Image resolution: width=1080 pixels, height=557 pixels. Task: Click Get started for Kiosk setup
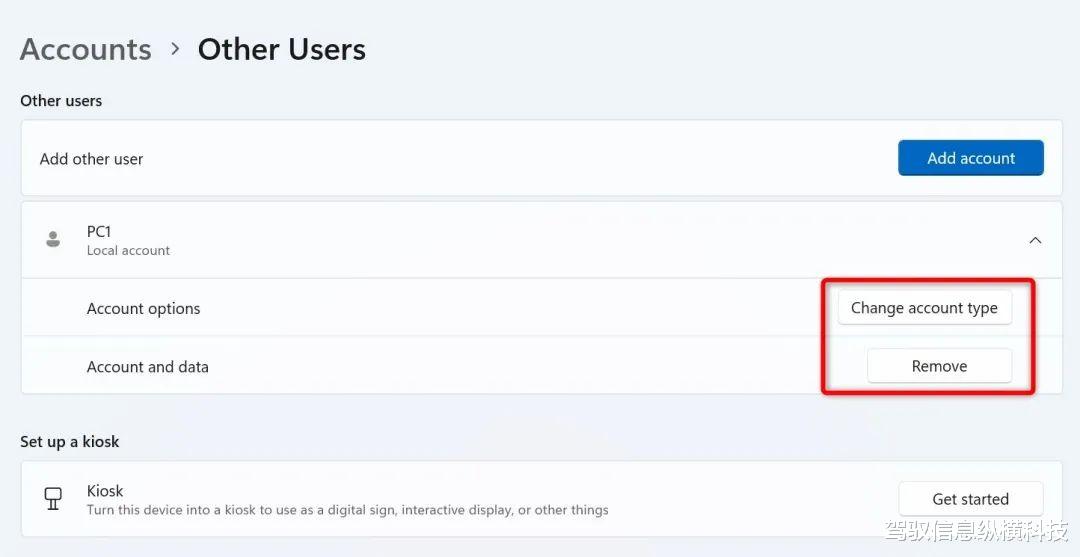click(970, 499)
